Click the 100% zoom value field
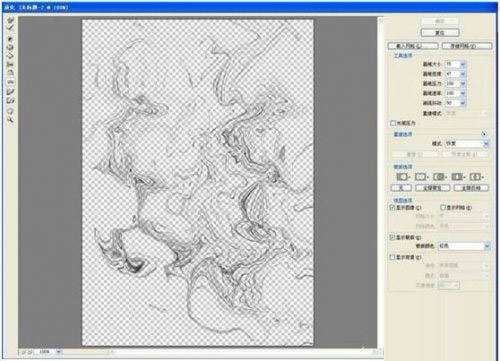The width and height of the screenshot is (500, 361). (44, 352)
